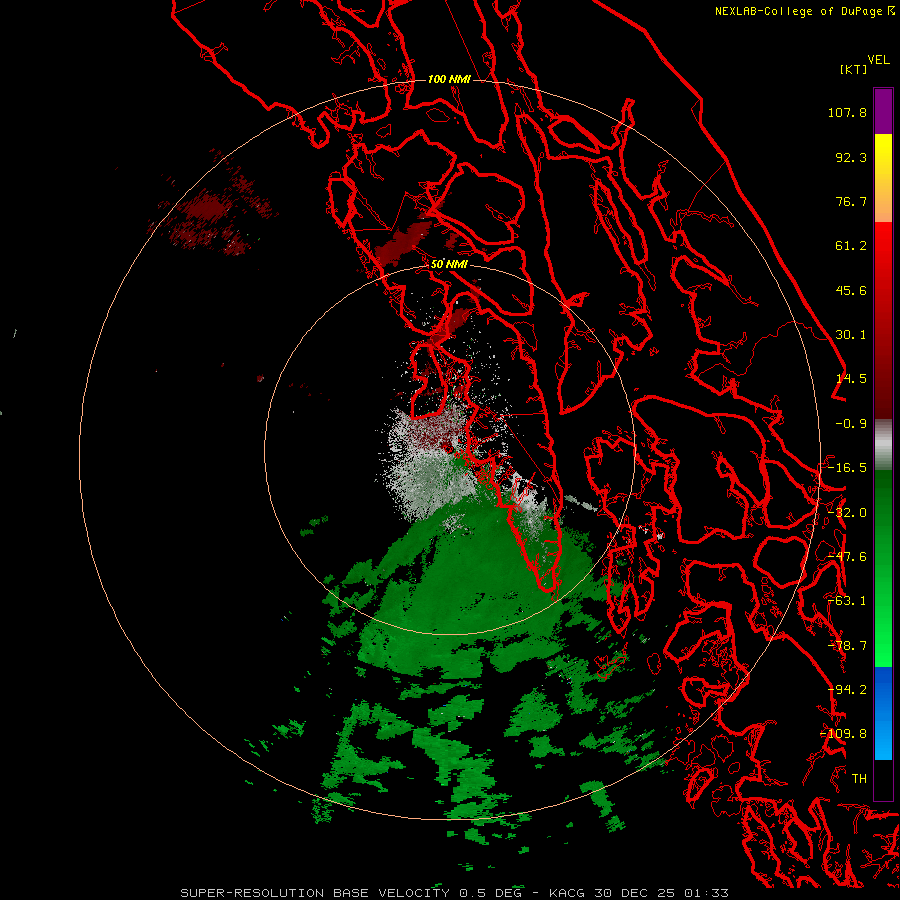Click the -0.9 velocity scale value
900x900 pixels.
click(851, 424)
